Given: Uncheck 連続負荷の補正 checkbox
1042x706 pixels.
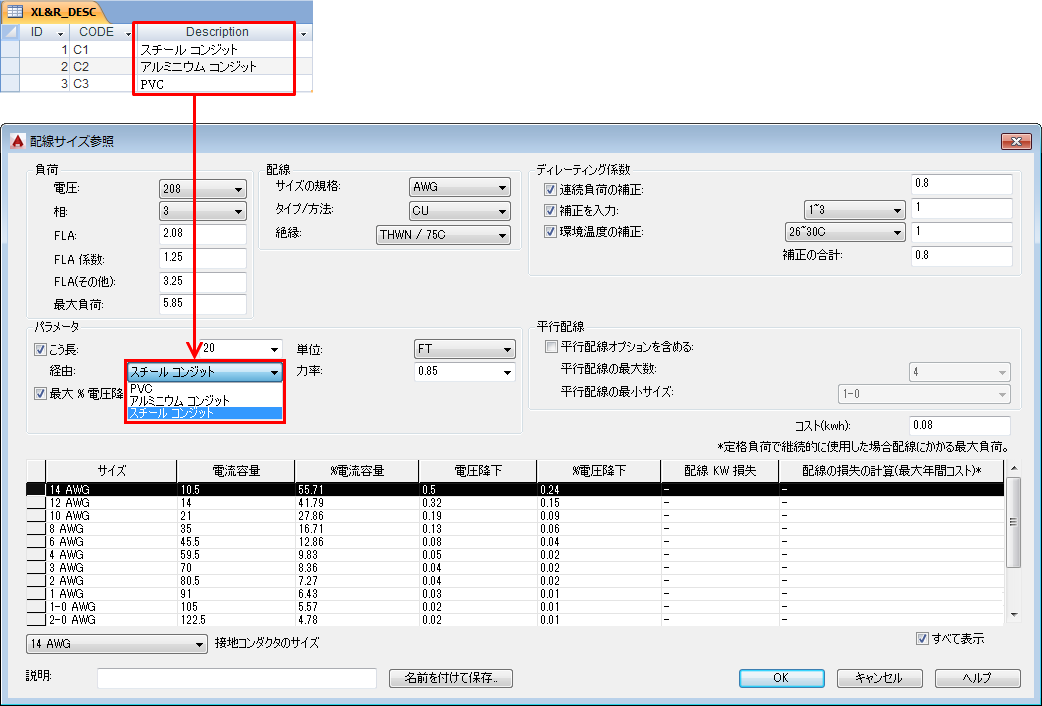Looking at the screenshot, I should point(550,189).
